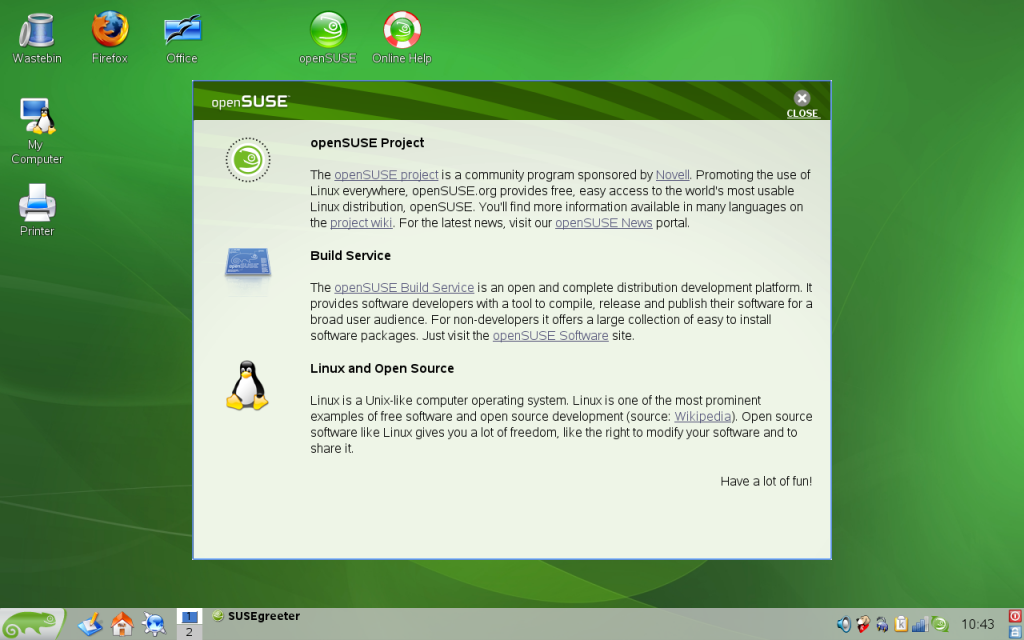Click the home folder icon in the panel
The width and height of the screenshot is (1024, 640).
pos(122,624)
